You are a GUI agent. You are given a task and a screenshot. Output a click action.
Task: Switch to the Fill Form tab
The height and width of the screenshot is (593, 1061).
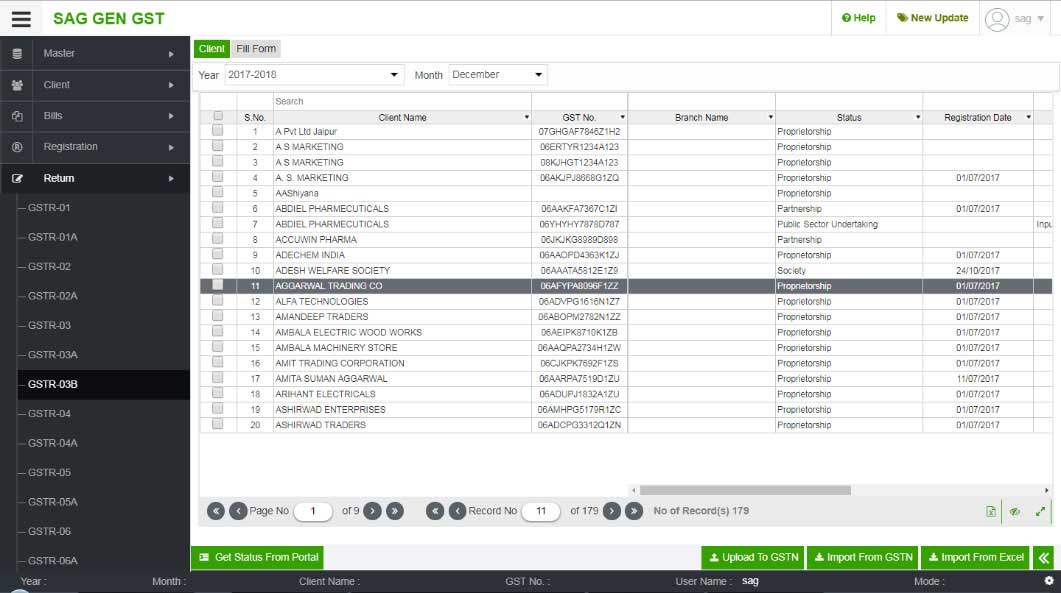point(256,49)
